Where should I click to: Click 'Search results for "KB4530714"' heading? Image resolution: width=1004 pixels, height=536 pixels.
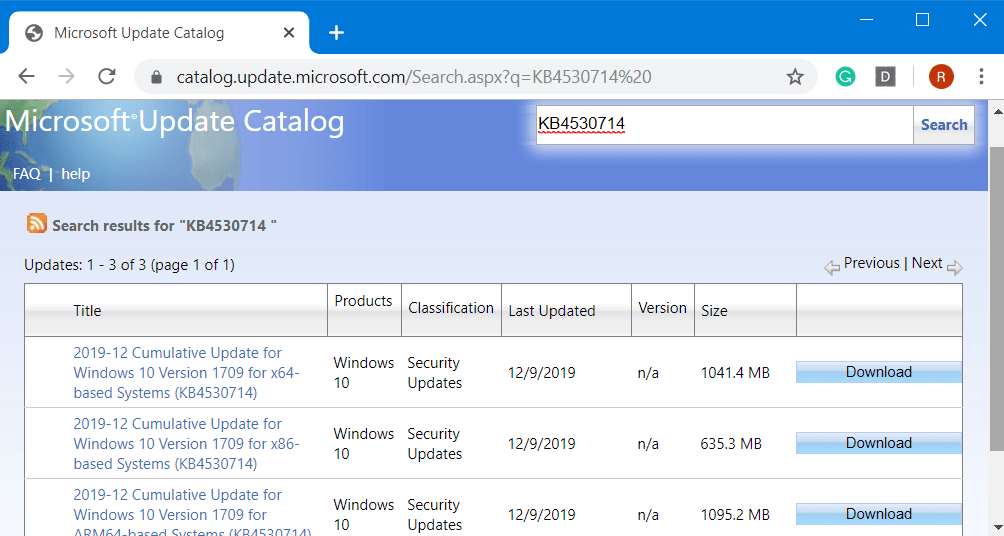[165, 226]
